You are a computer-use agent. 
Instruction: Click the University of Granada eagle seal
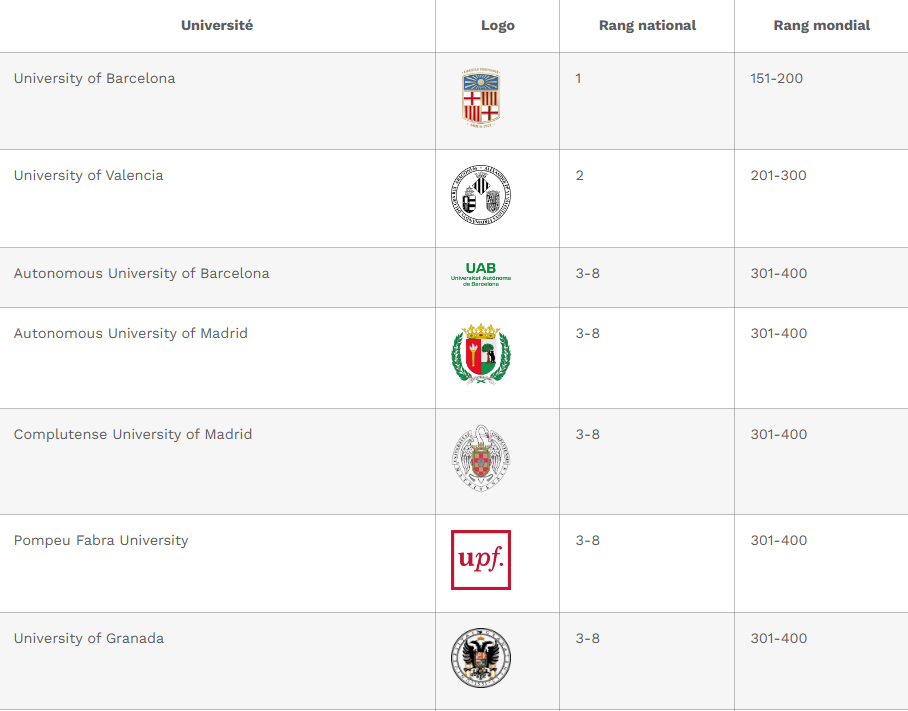pyautogui.click(x=481, y=658)
